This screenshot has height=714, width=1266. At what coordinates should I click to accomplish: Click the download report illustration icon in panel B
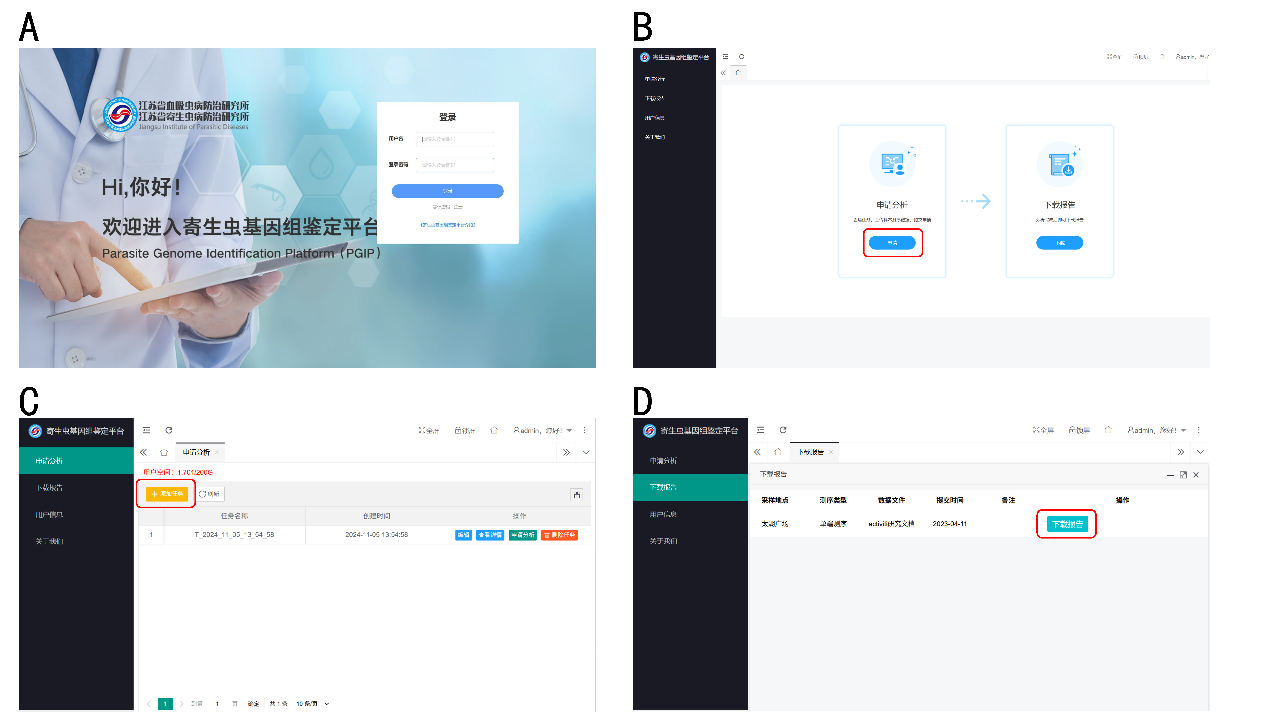(1059, 165)
